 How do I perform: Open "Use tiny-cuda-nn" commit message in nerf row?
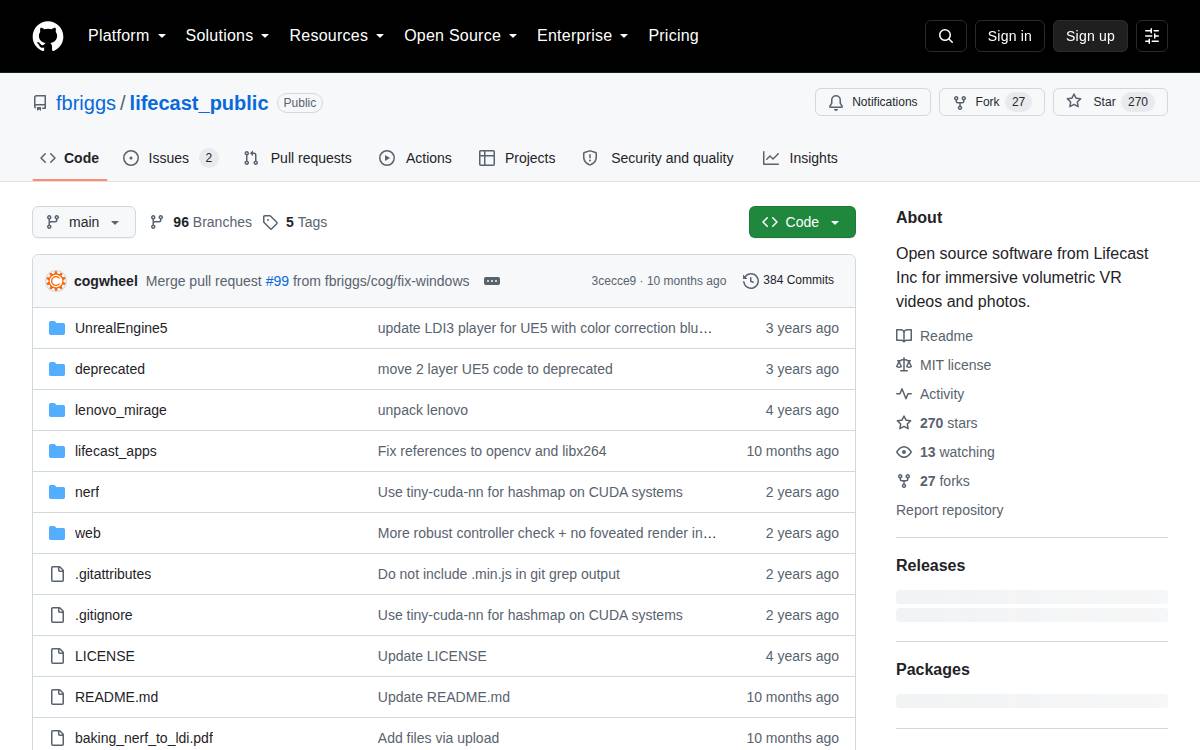(x=530, y=492)
